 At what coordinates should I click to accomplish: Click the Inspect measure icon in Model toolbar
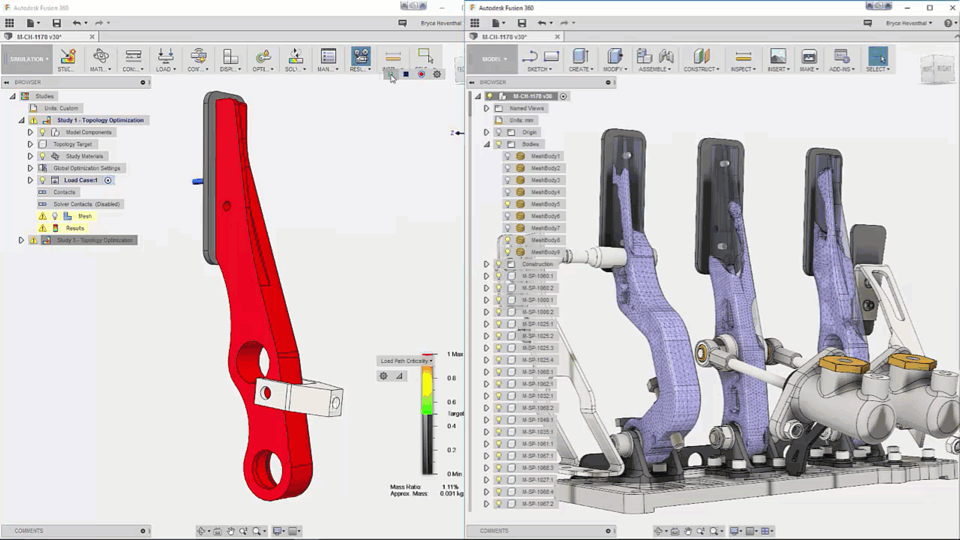[743, 58]
